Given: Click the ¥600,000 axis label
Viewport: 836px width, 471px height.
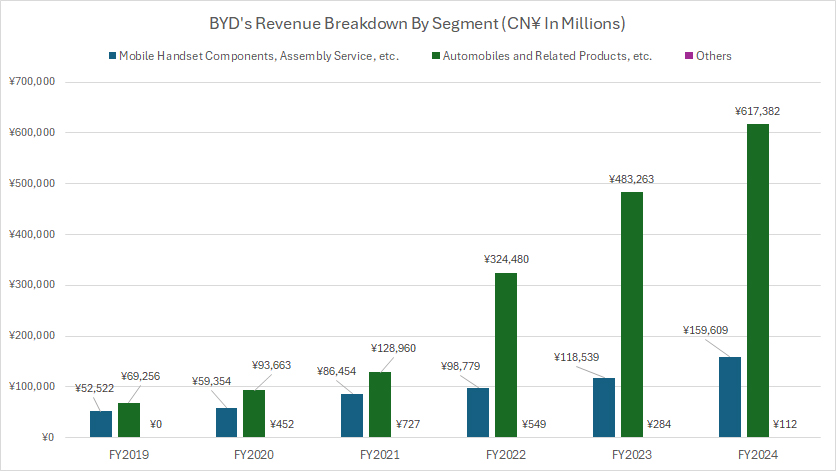Looking at the screenshot, I should pyautogui.click(x=32, y=132).
